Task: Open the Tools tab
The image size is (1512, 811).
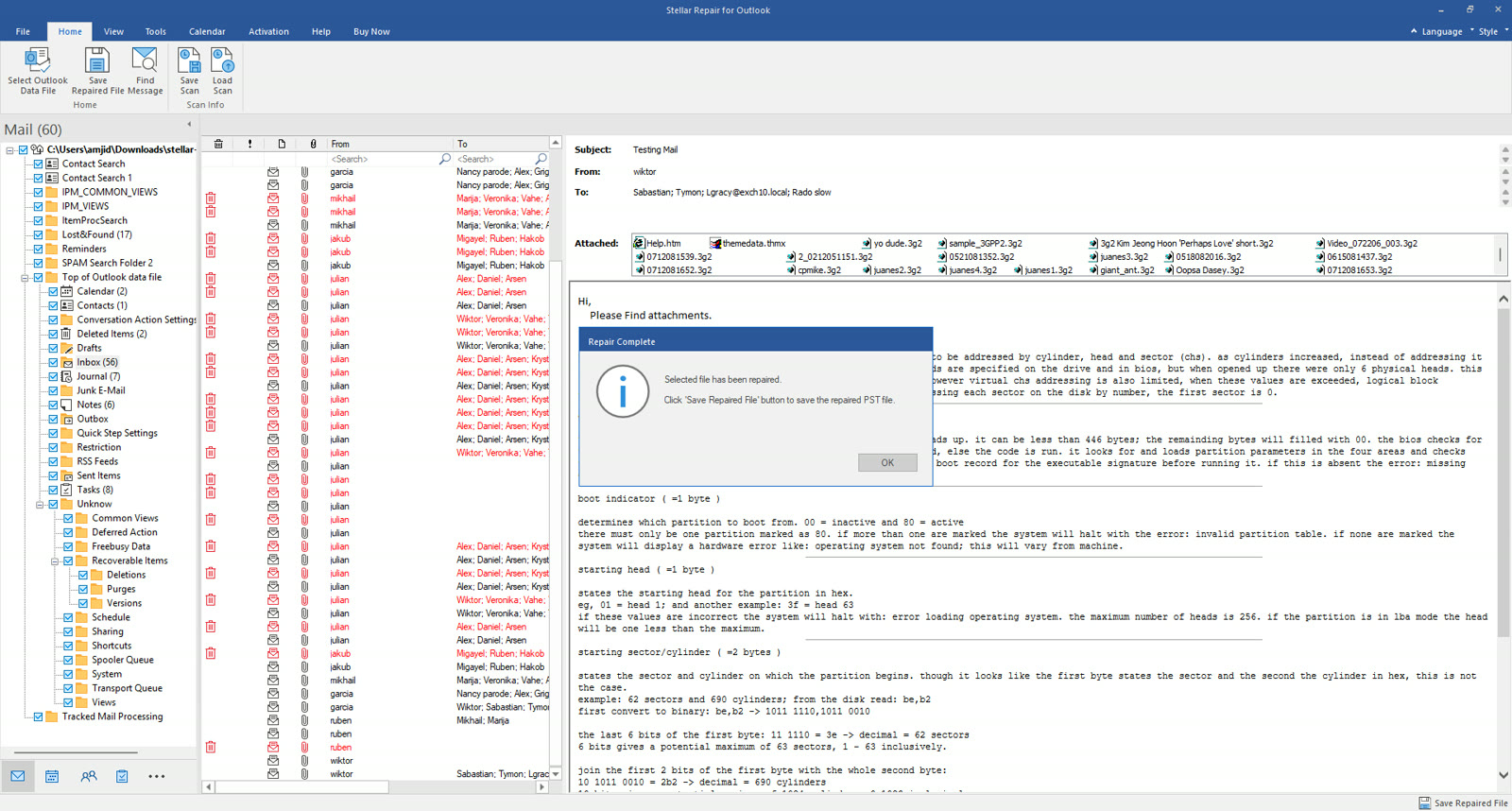Action: click(155, 31)
